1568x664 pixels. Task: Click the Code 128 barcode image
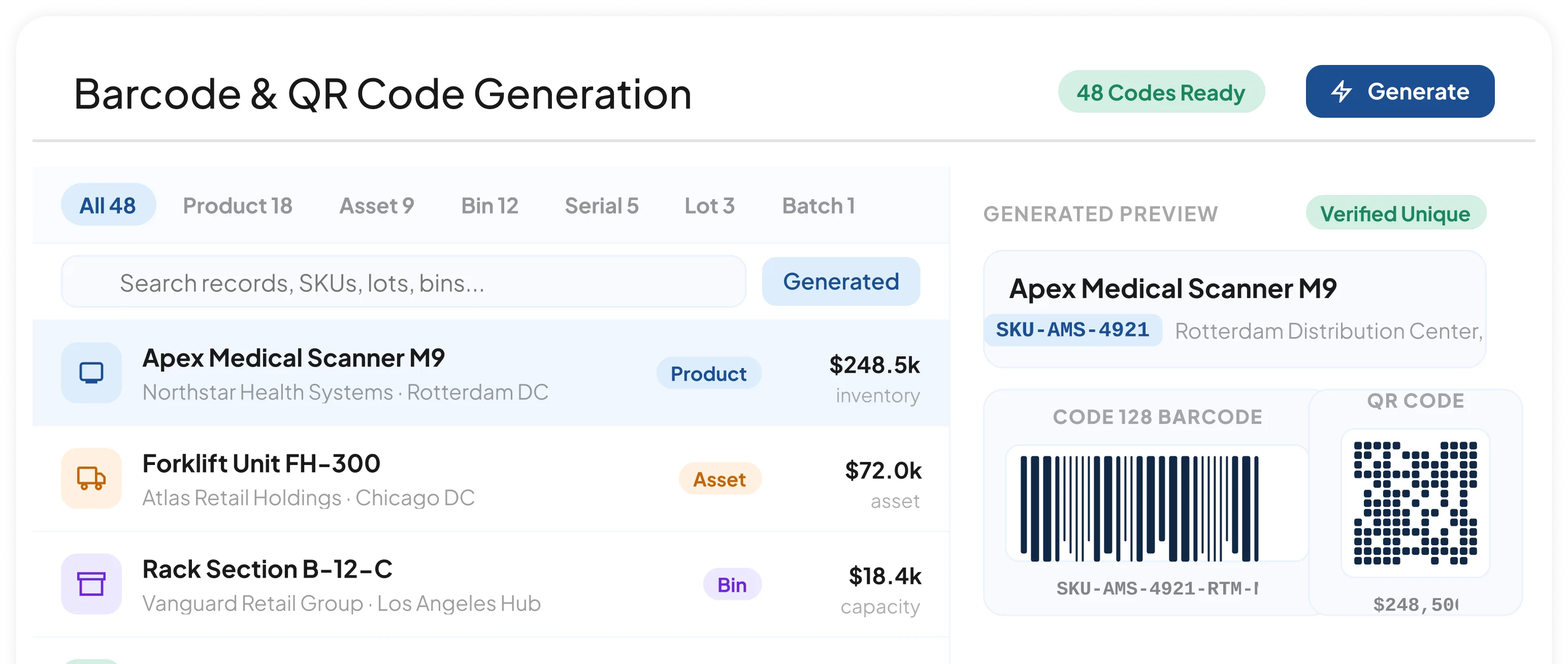pyautogui.click(x=1139, y=508)
